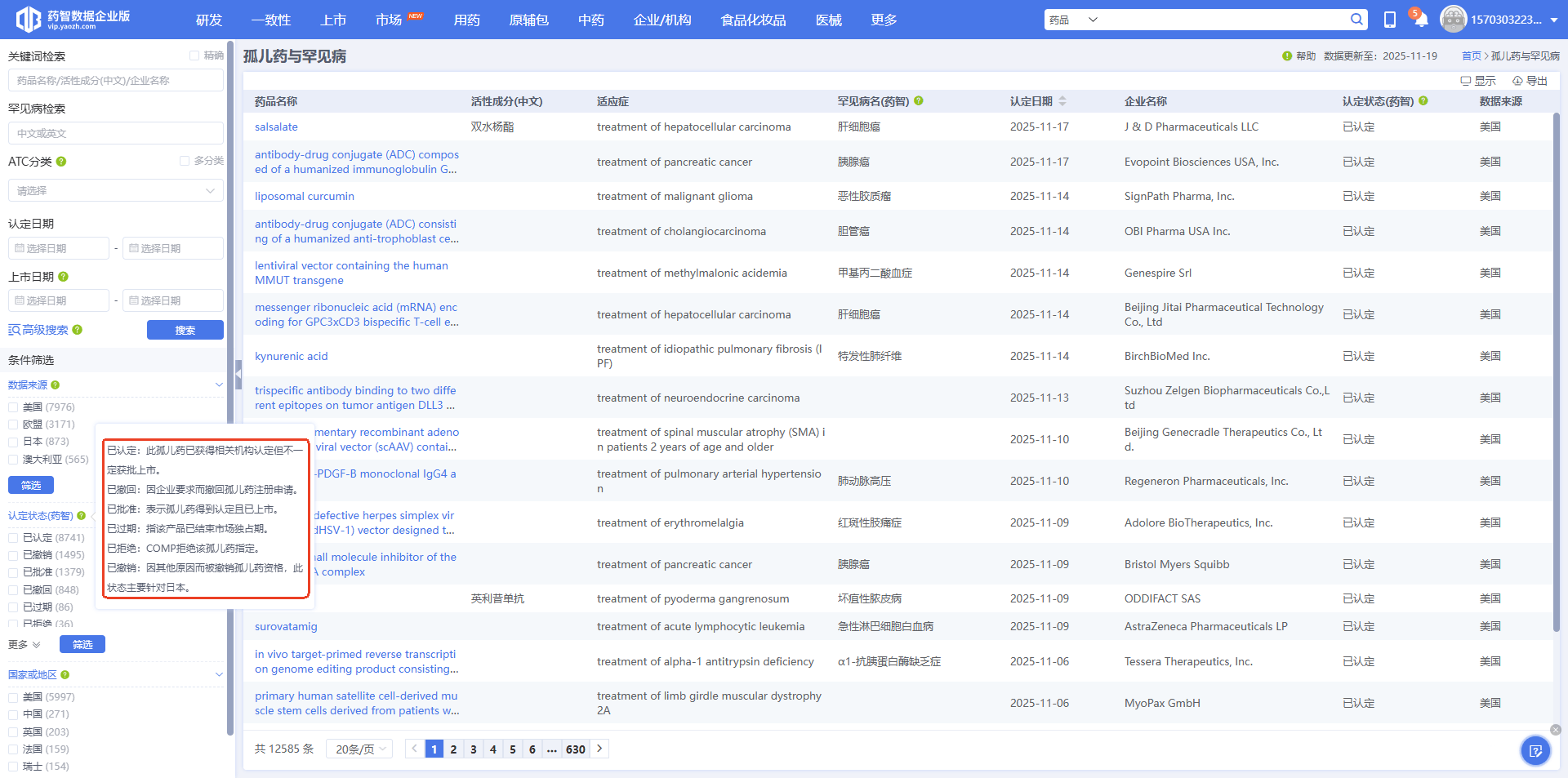Toggle the 多分类 checkbox

tap(185, 161)
